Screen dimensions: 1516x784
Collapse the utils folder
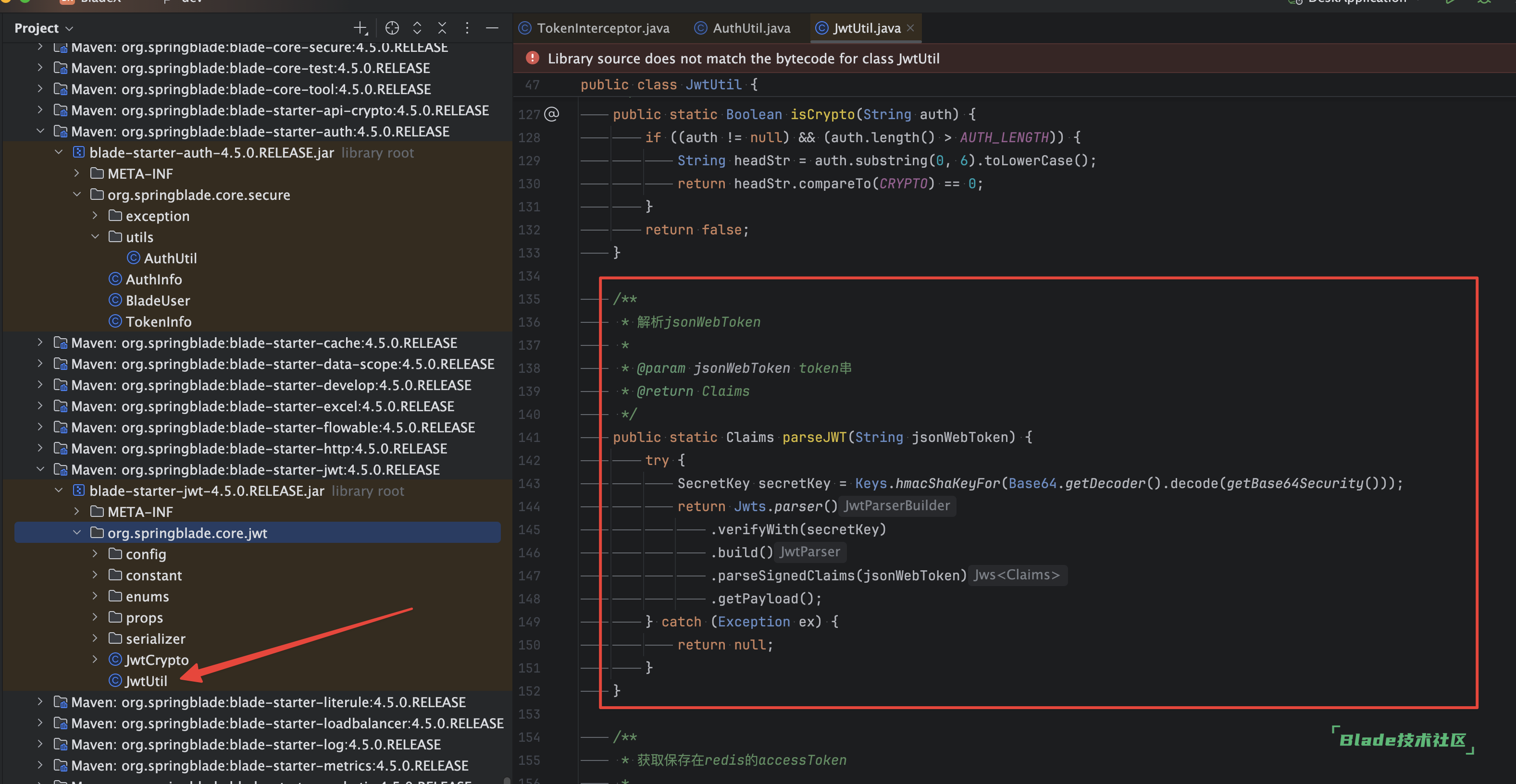coord(95,237)
